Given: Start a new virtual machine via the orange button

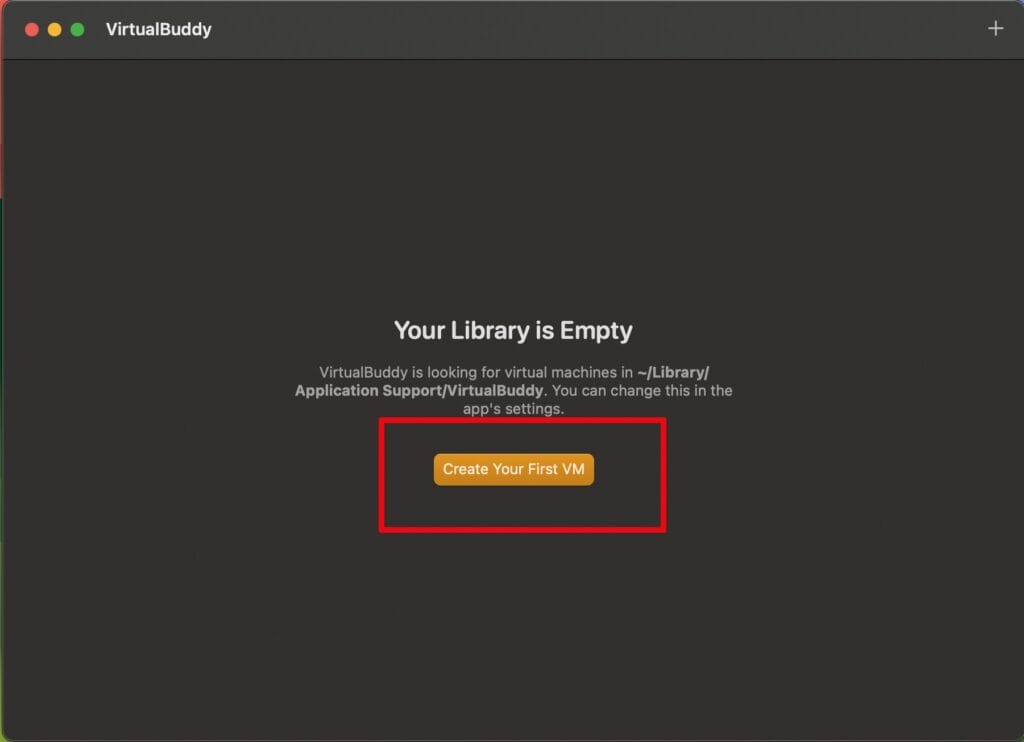Looking at the screenshot, I should tap(513, 469).
